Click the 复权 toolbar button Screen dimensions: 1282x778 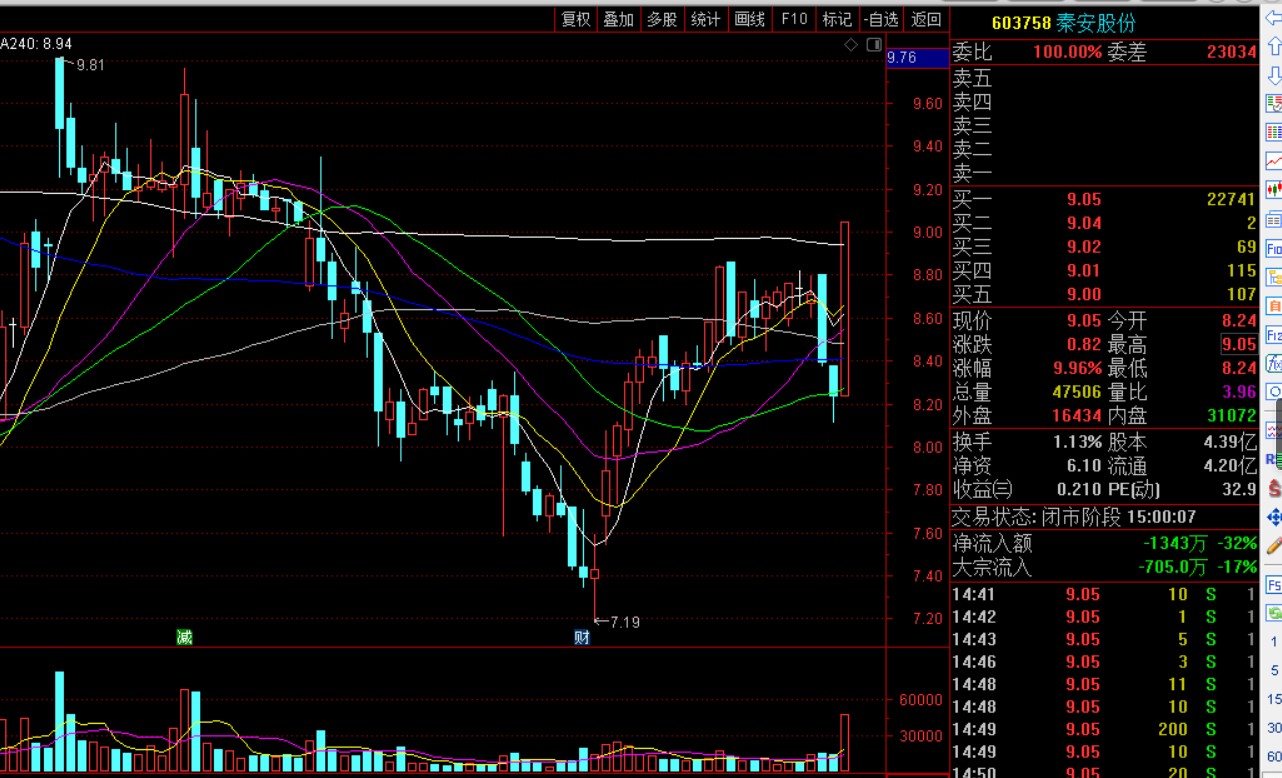[x=576, y=19]
